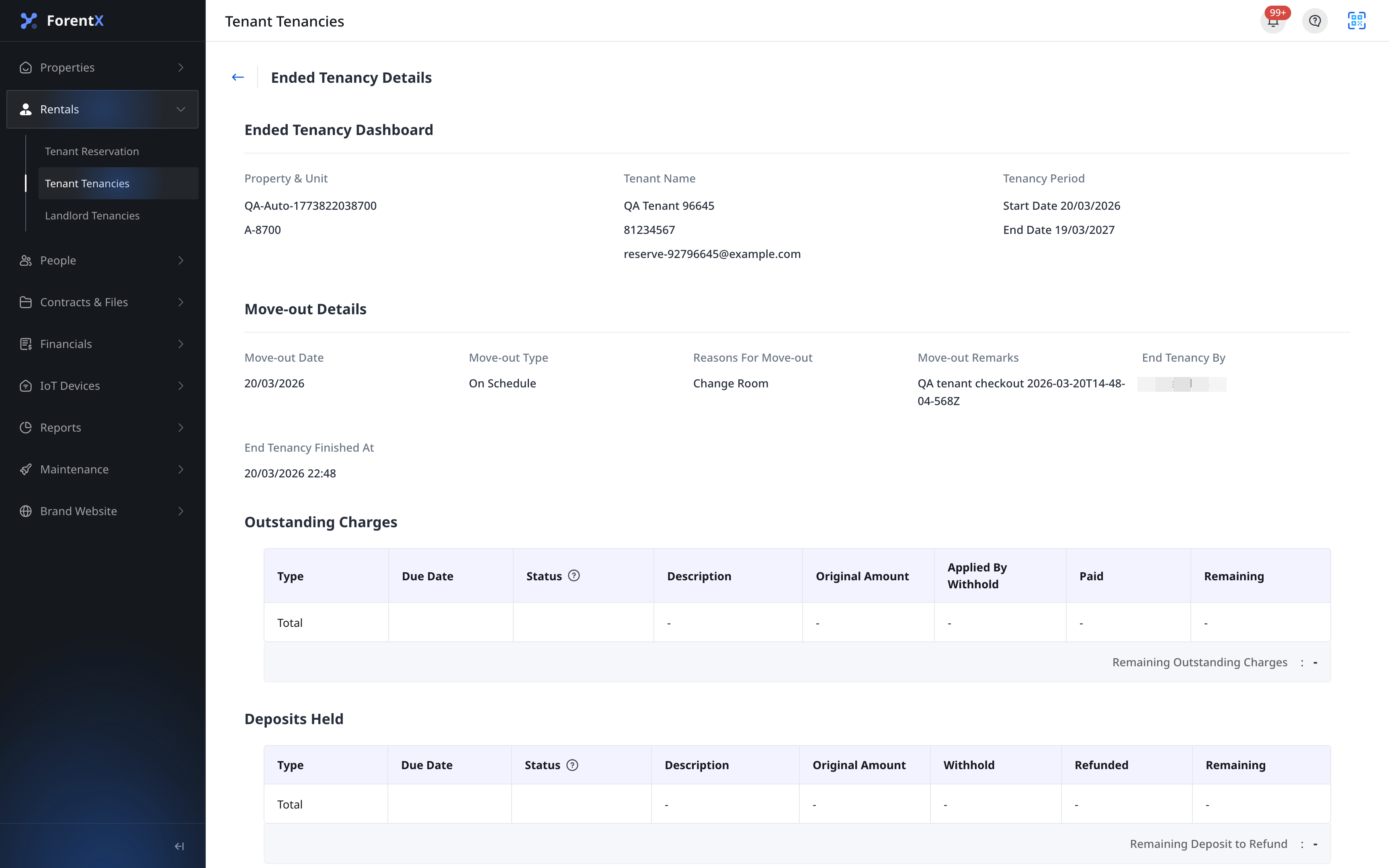The height and width of the screenshot is (868, 1389).
Task: Click the Financials ledger icon
Action: [26, 344]
